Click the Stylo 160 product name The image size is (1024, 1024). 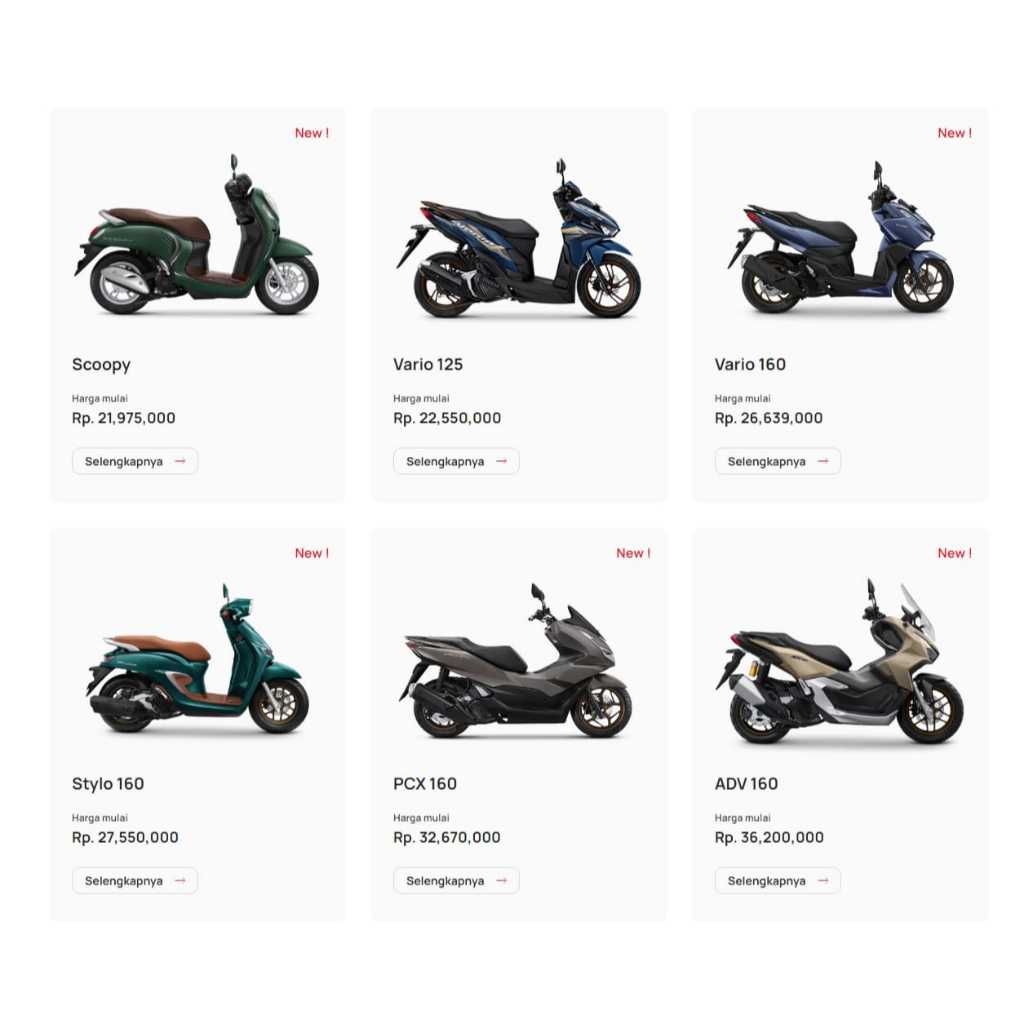(x=108, y=784)
